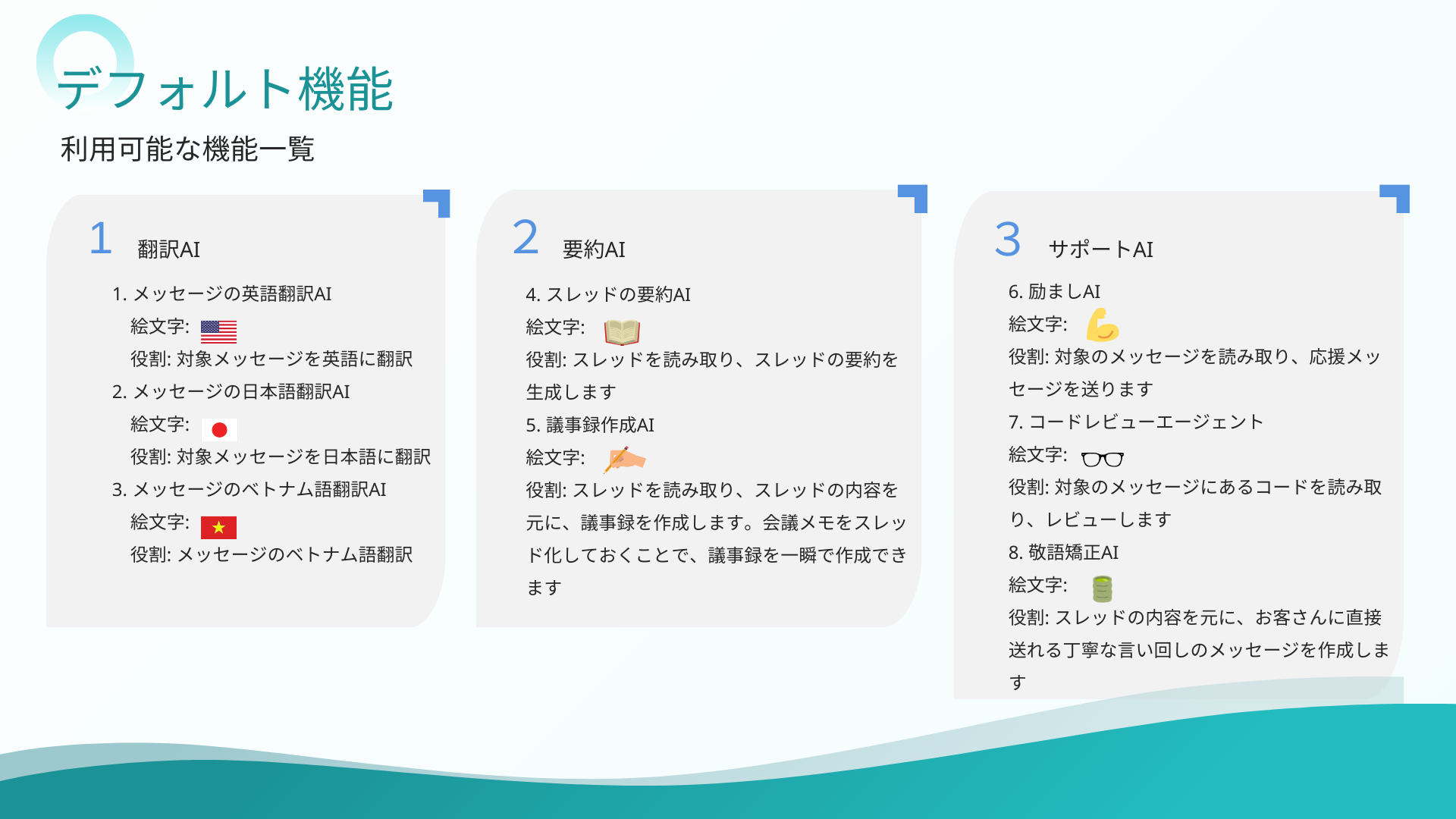Click the large number 1 on first card
The width and height of the screenshot is (1456, 819).
(x=101, y=238)
